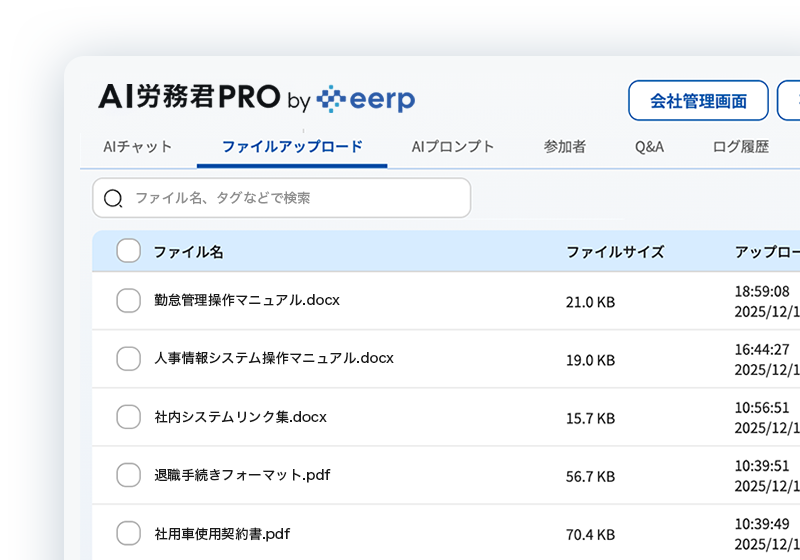
Task: Open the ファイルアップロード tab
Action: click(x=292, y=147)
